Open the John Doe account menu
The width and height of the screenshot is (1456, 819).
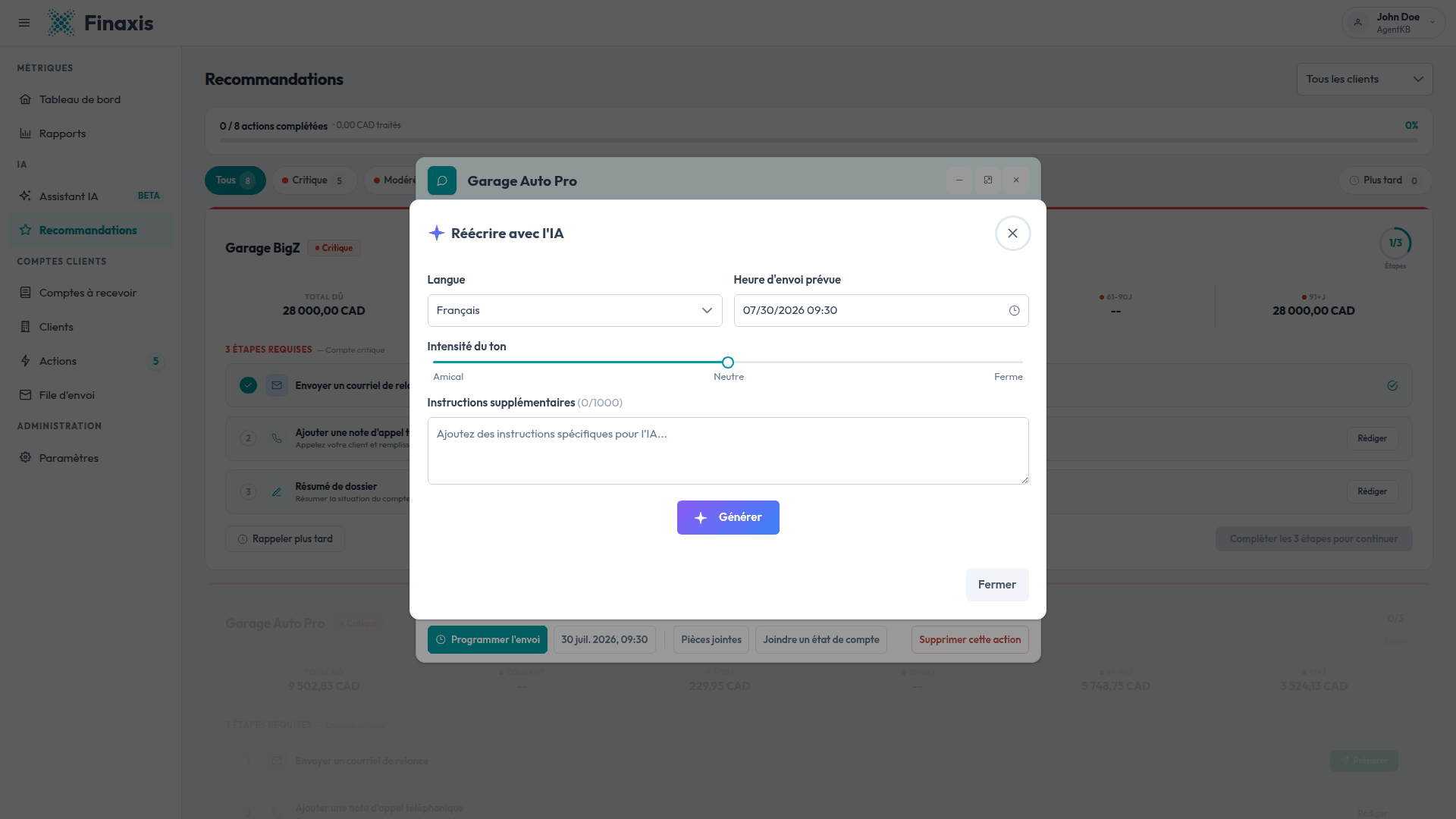1394,23
